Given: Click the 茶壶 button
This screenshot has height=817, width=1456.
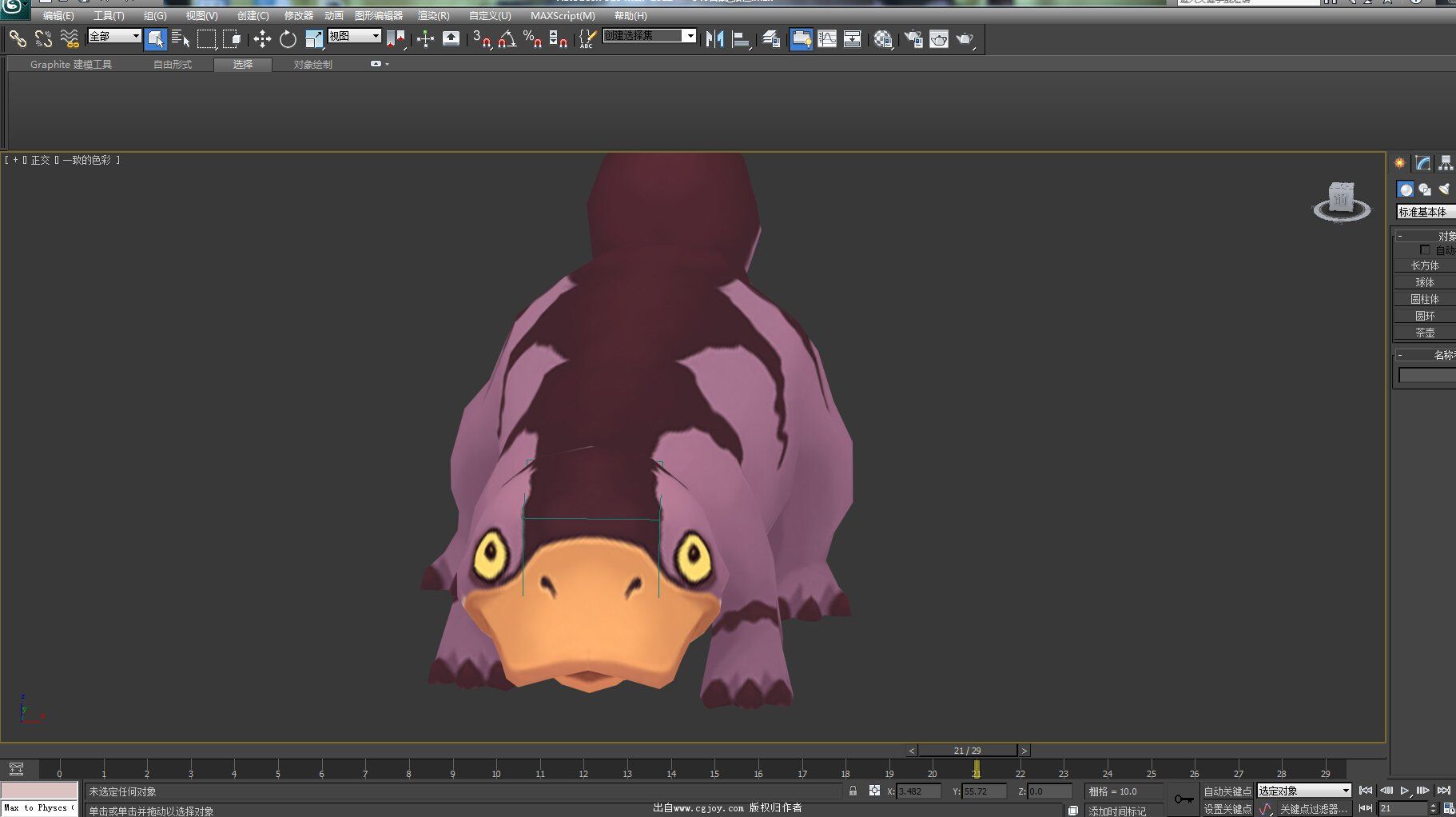Looking at the screenshot, I should [x=1425, y=333].
